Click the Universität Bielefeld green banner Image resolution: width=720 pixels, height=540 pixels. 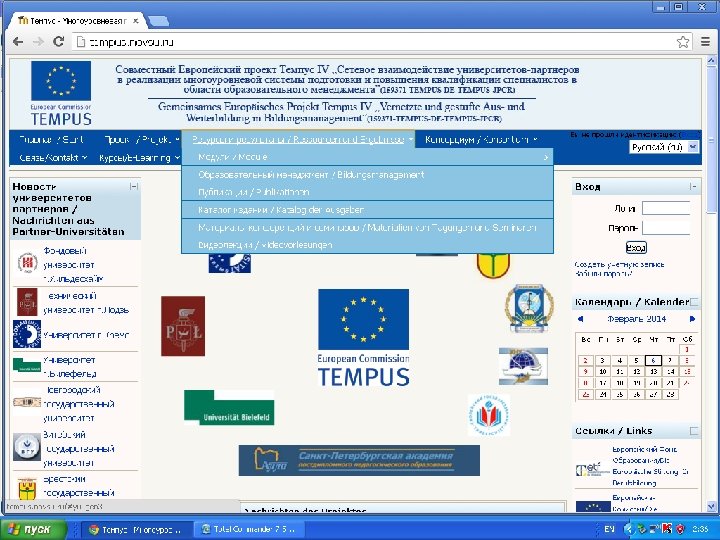point(229,407)
